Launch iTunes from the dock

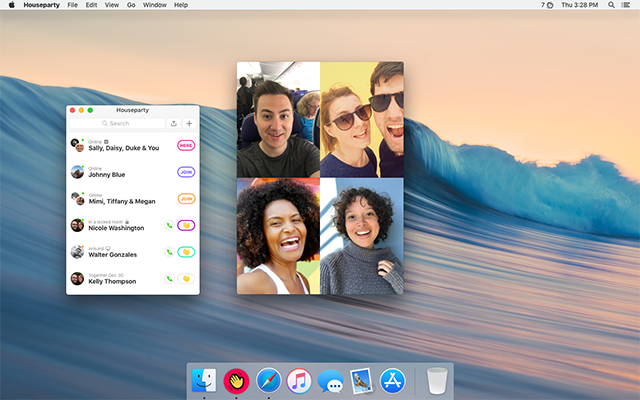point(299,381)
